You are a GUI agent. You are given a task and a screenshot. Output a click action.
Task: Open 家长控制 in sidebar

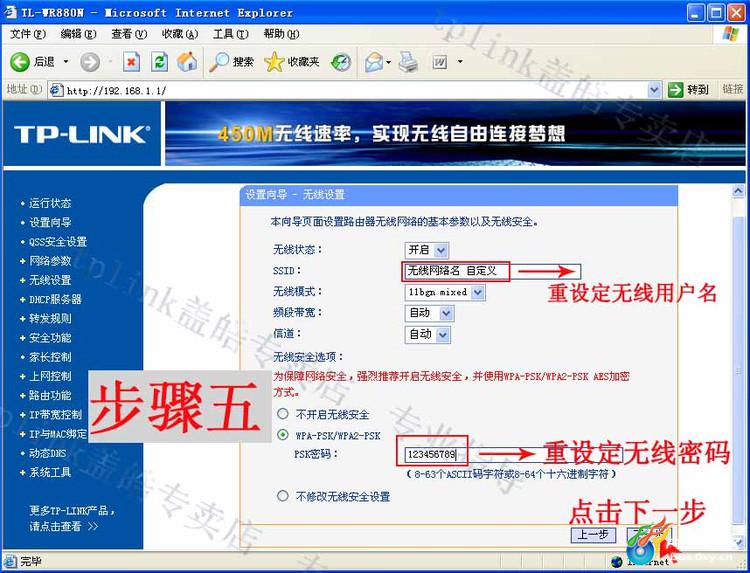point(50,357)
